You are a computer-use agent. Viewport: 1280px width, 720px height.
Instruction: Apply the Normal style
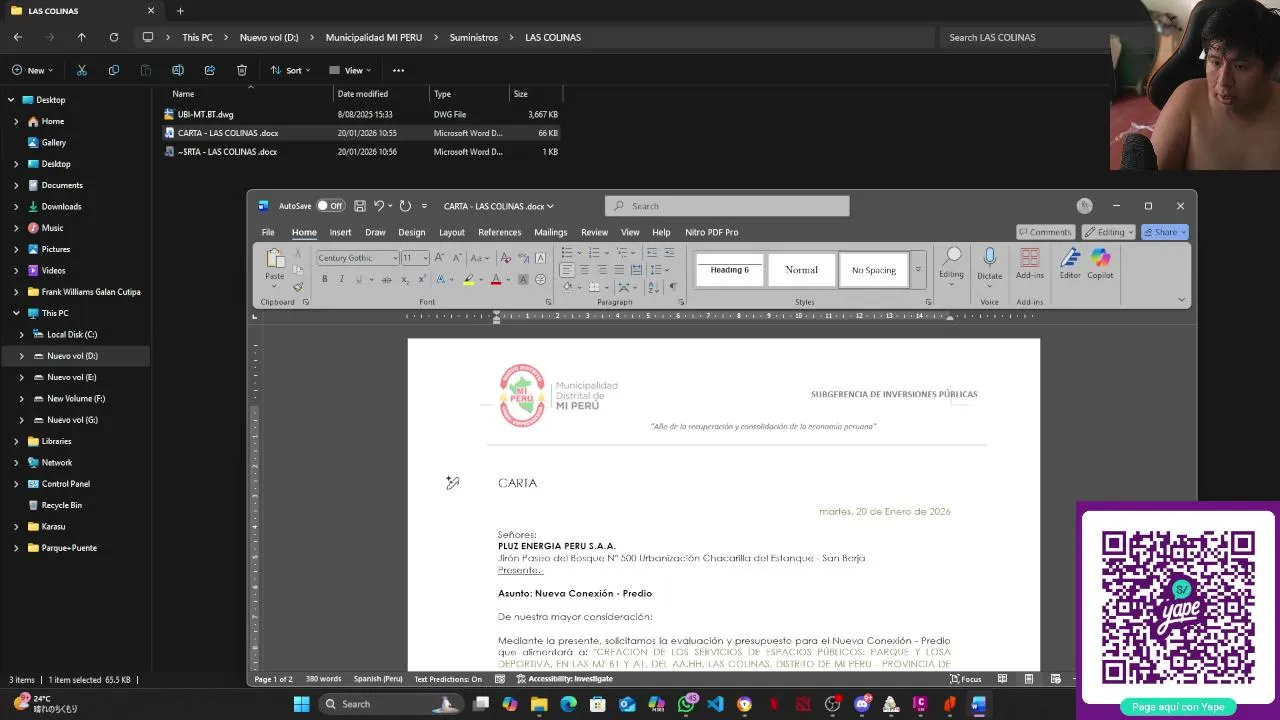click(x=801, y=270)
